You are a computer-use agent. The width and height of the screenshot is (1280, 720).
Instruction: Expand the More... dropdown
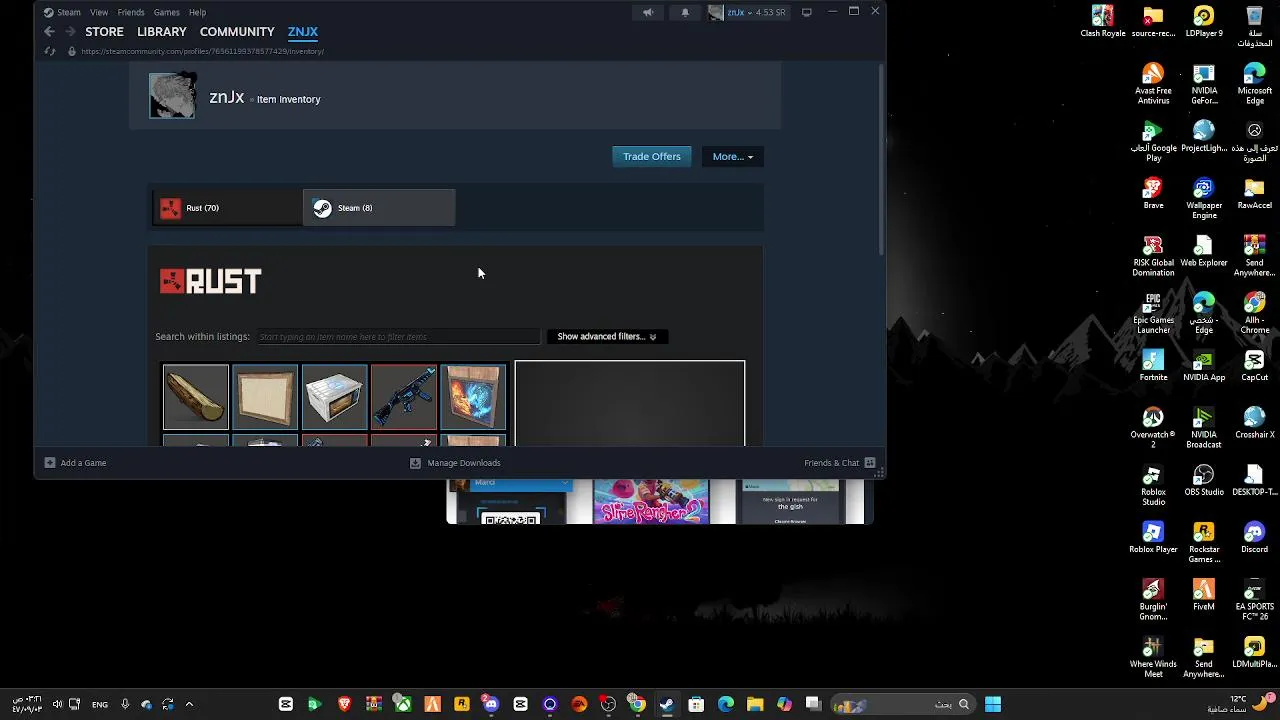[x=733, y=156]
